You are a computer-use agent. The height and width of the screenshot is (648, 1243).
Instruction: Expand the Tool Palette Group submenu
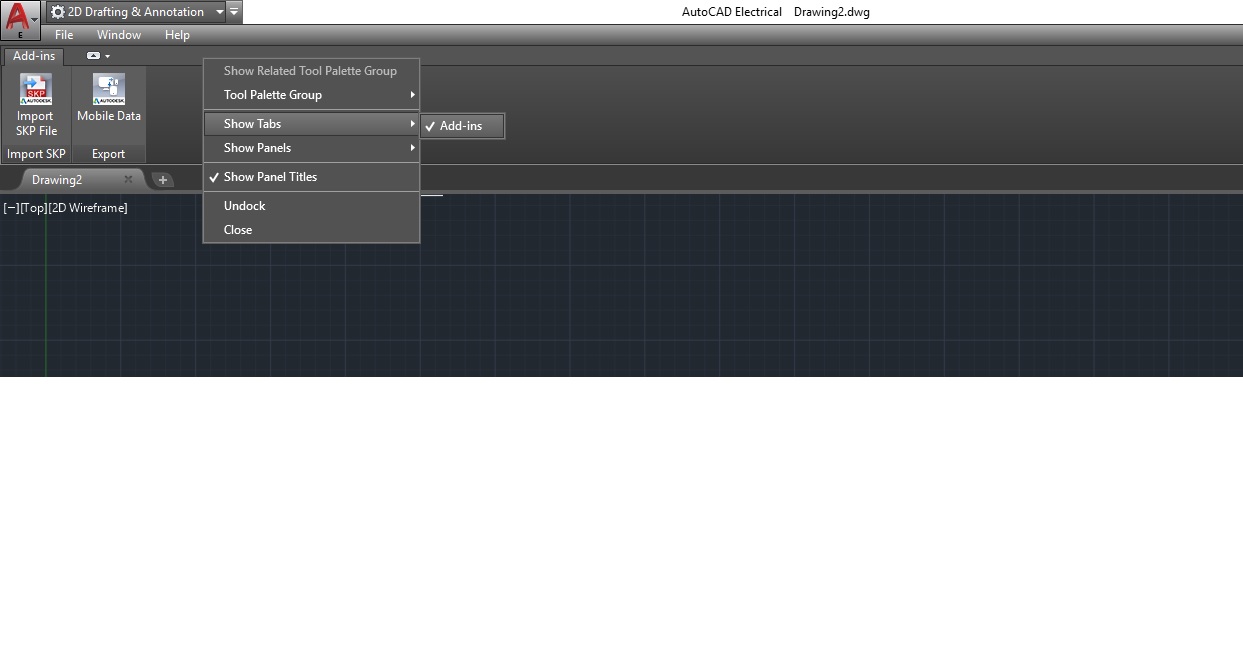[311, 95]
